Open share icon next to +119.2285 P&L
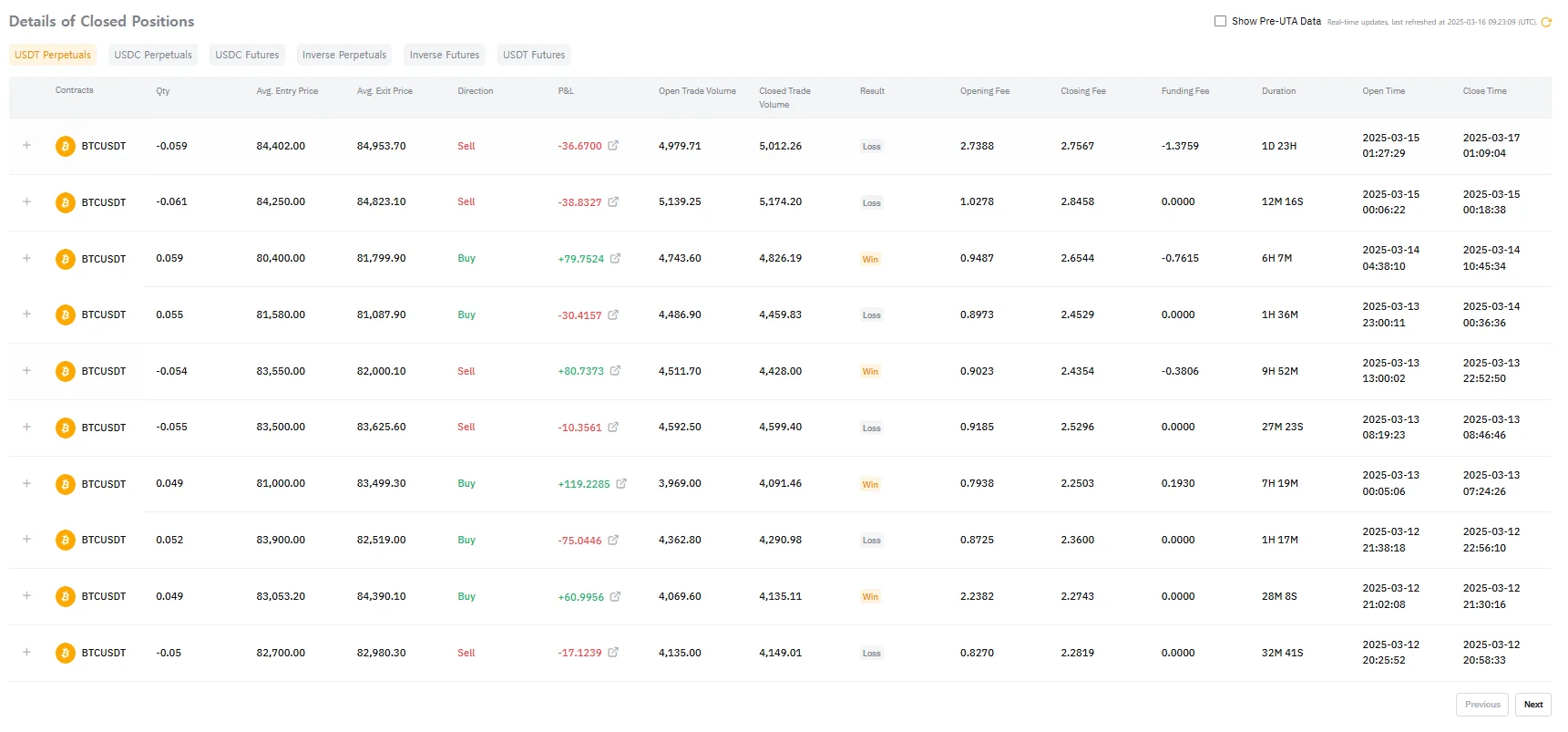The height and width of the screenshot is (732, 1568). click(621, 484)
